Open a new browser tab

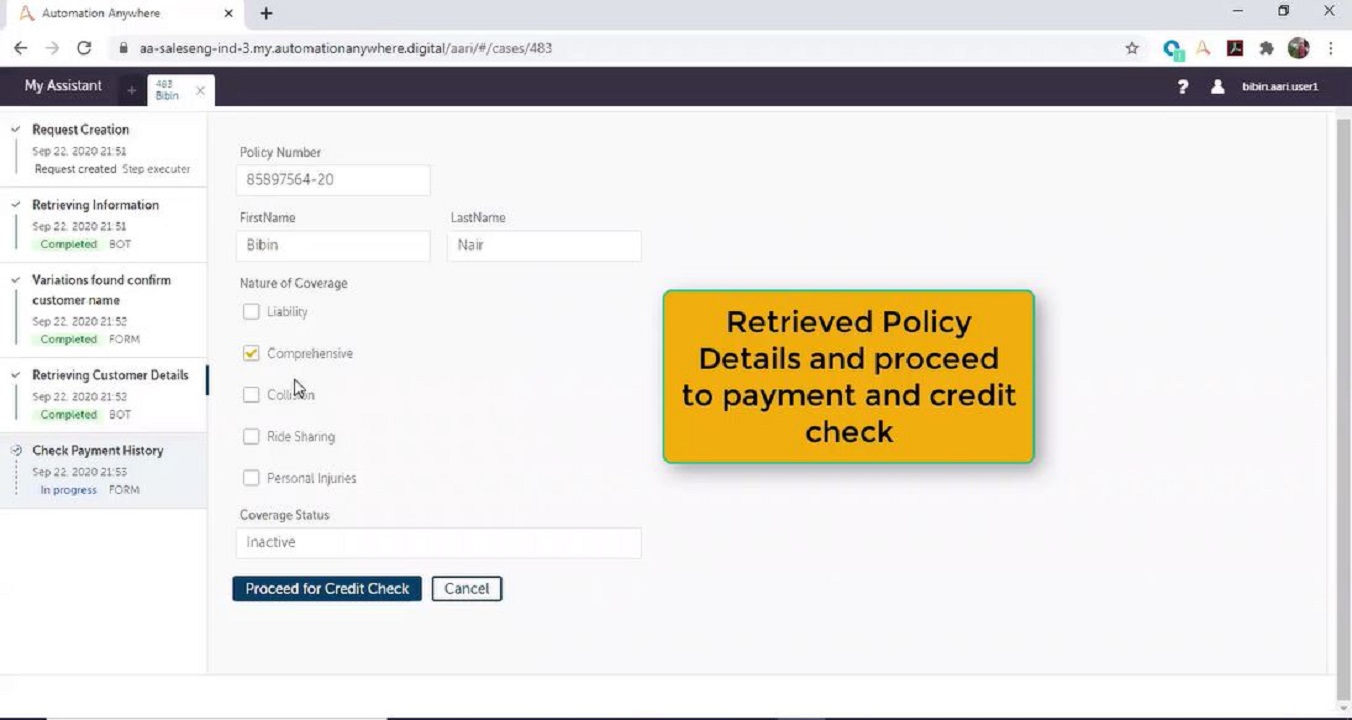point(266,14)
